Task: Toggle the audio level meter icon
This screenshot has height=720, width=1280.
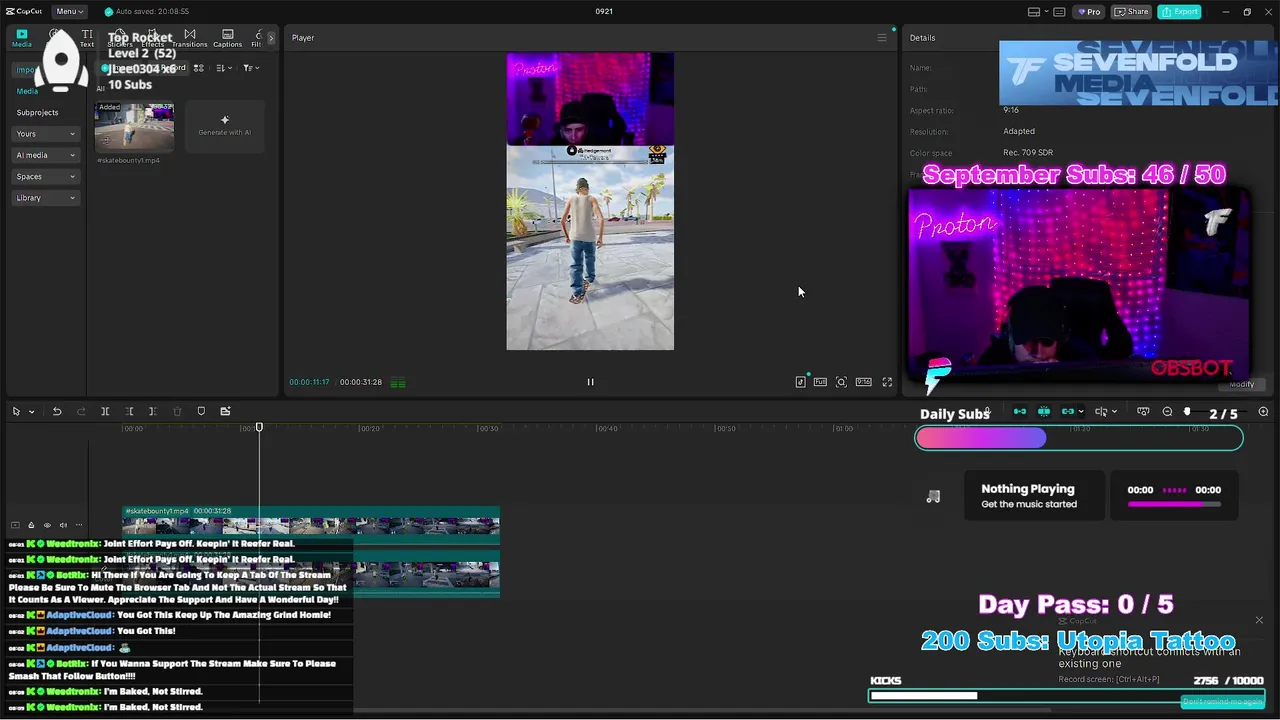Action: [398, 382]
